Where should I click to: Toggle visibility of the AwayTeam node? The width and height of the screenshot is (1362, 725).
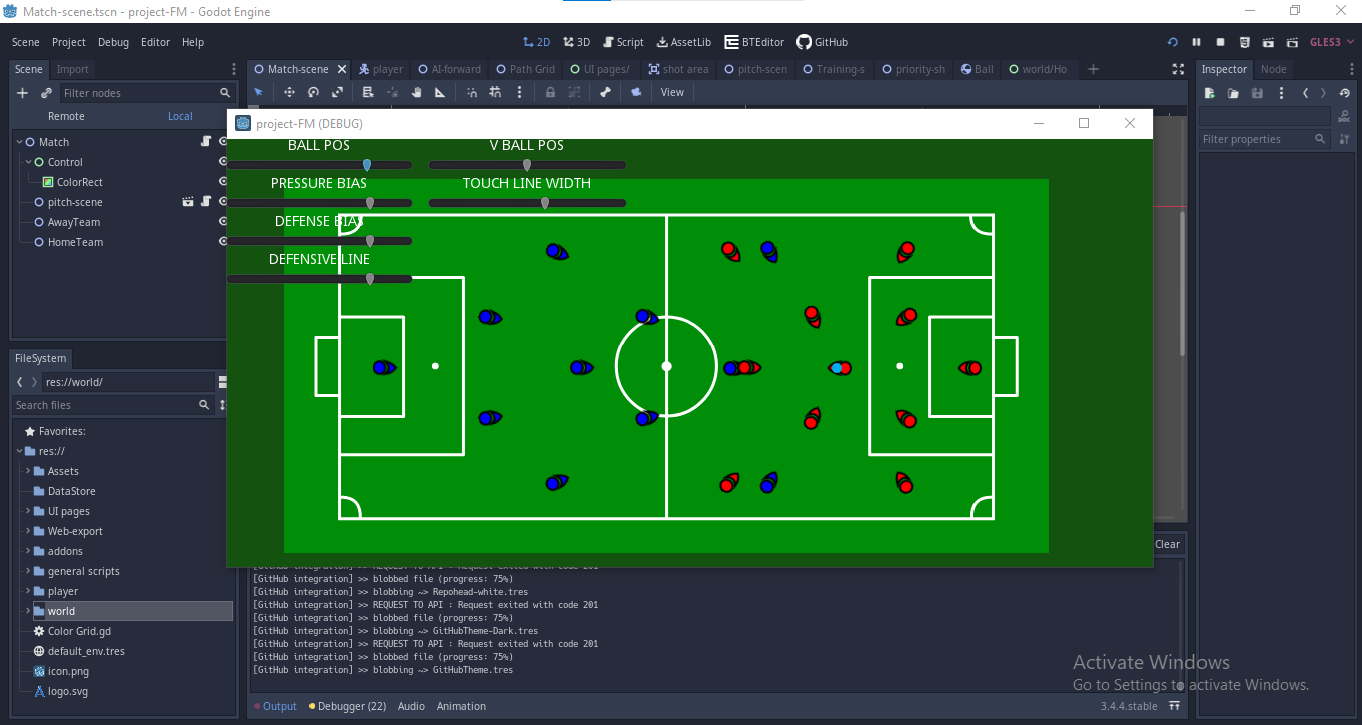[x=222, y=222]
